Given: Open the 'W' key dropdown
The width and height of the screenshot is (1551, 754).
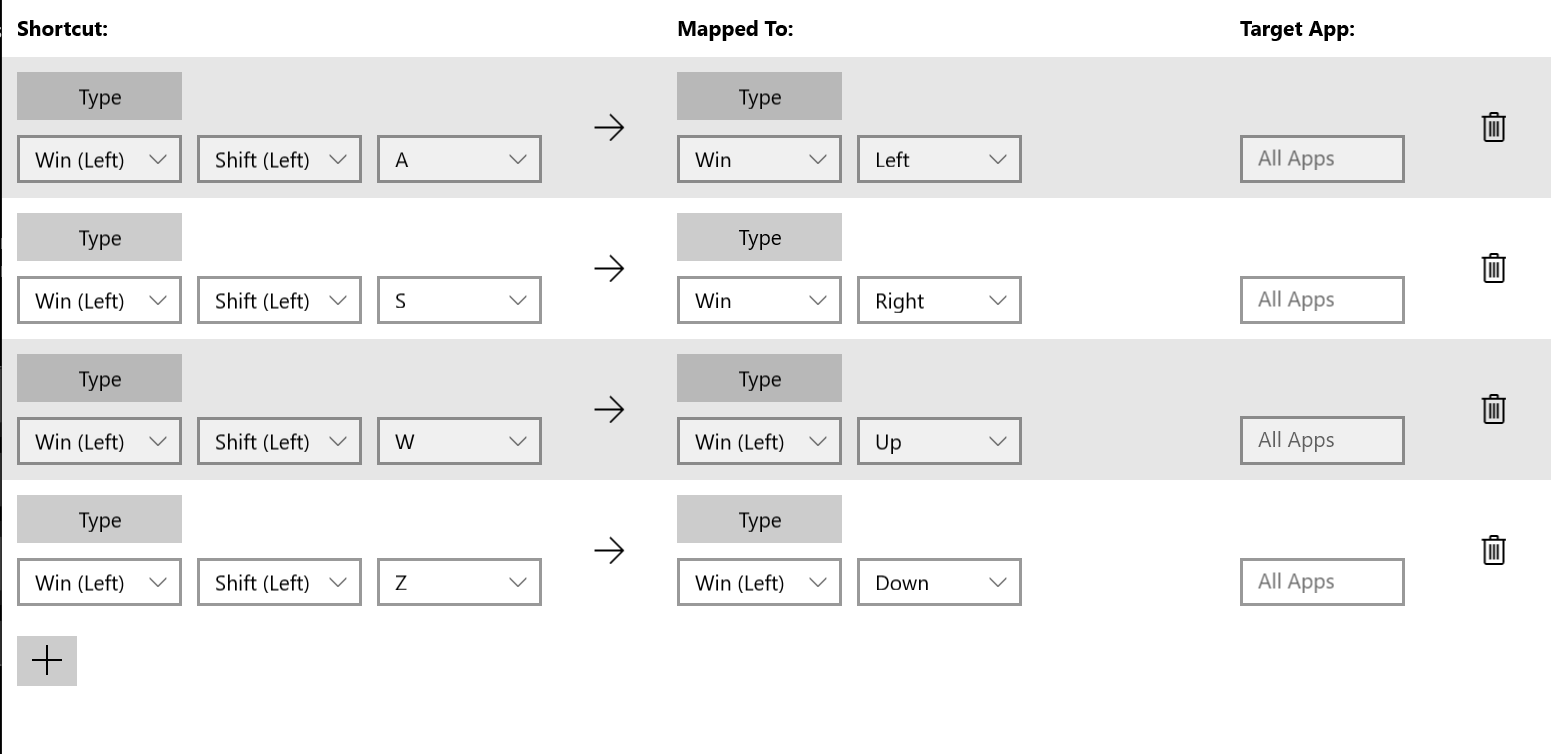Looking at the screenshot, I should click(458, 441).
